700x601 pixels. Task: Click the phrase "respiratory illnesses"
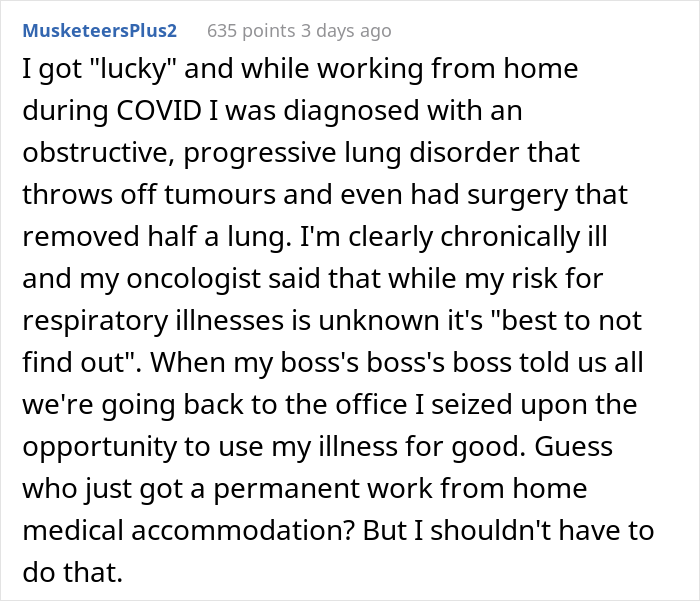tap(133, 323)
